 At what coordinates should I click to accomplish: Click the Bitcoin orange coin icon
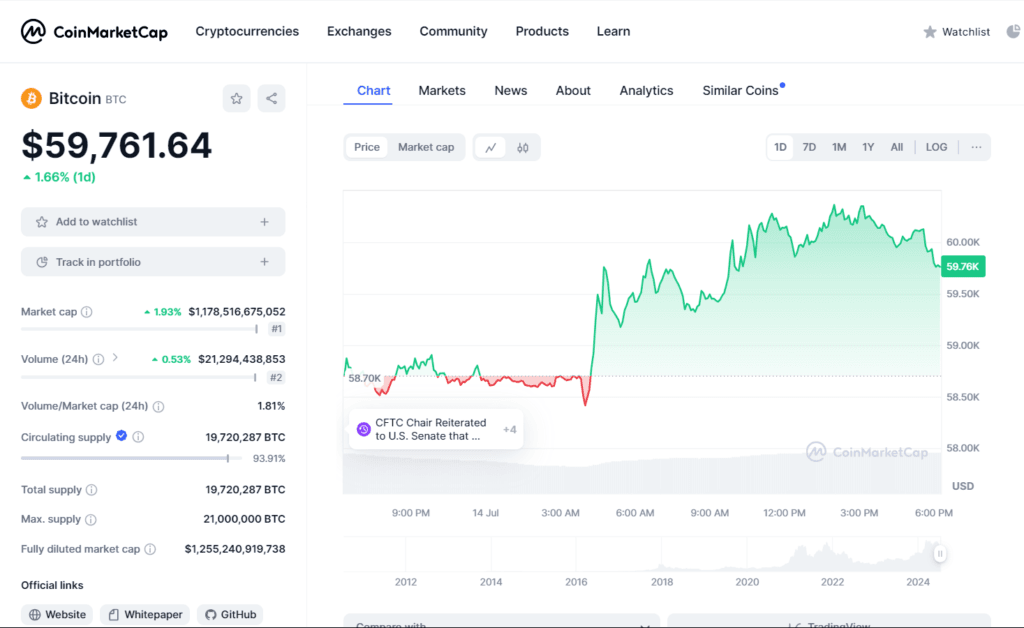pos(31,99)
